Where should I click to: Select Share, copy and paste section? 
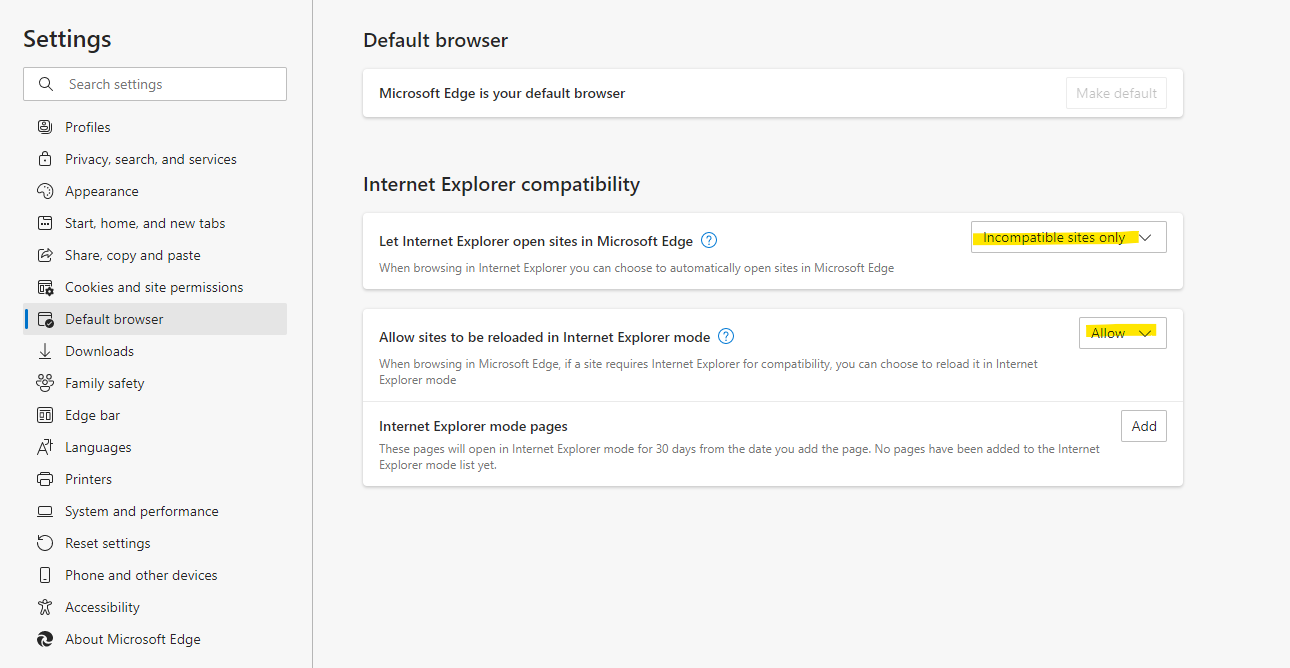click(155, 255)
